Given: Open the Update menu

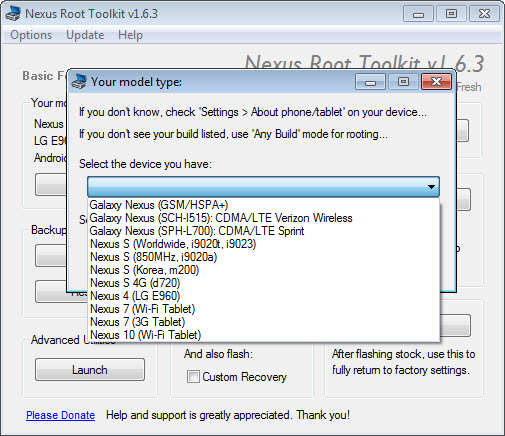Looking at the screenshot, I should 85,35.
